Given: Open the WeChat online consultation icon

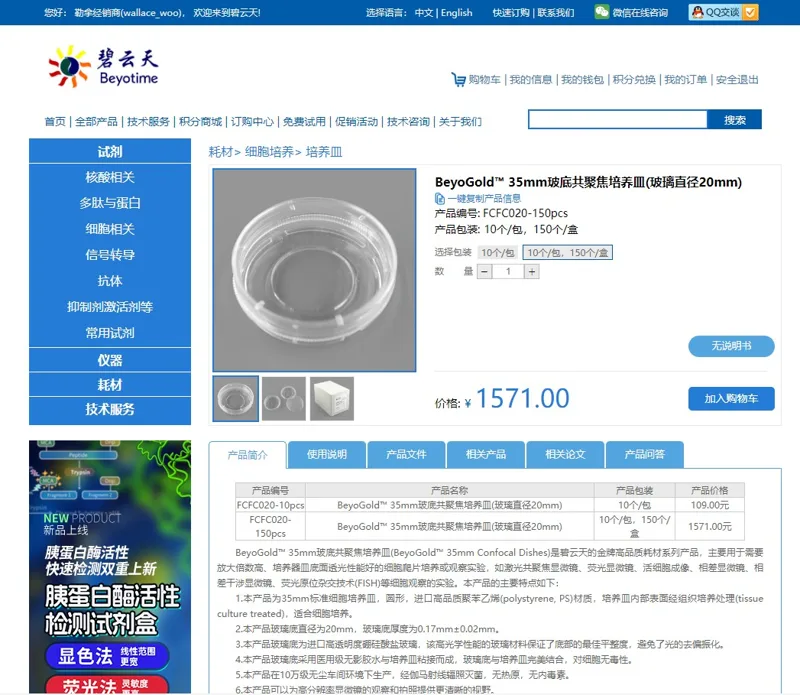Looking at the screenshot, I should 602,12.
